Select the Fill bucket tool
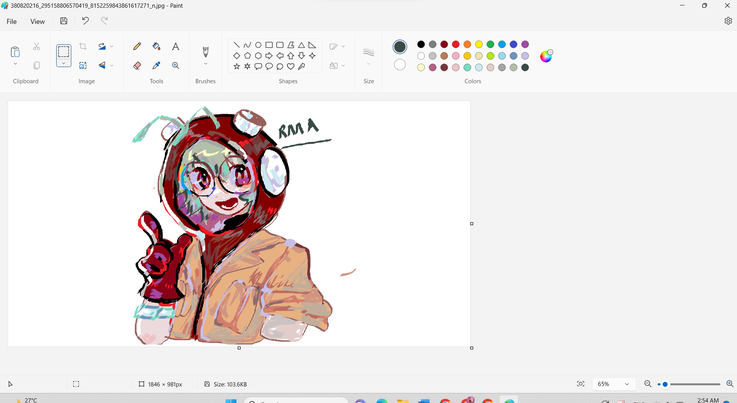Viewport: 737px width, 403px height. [156, 46]
